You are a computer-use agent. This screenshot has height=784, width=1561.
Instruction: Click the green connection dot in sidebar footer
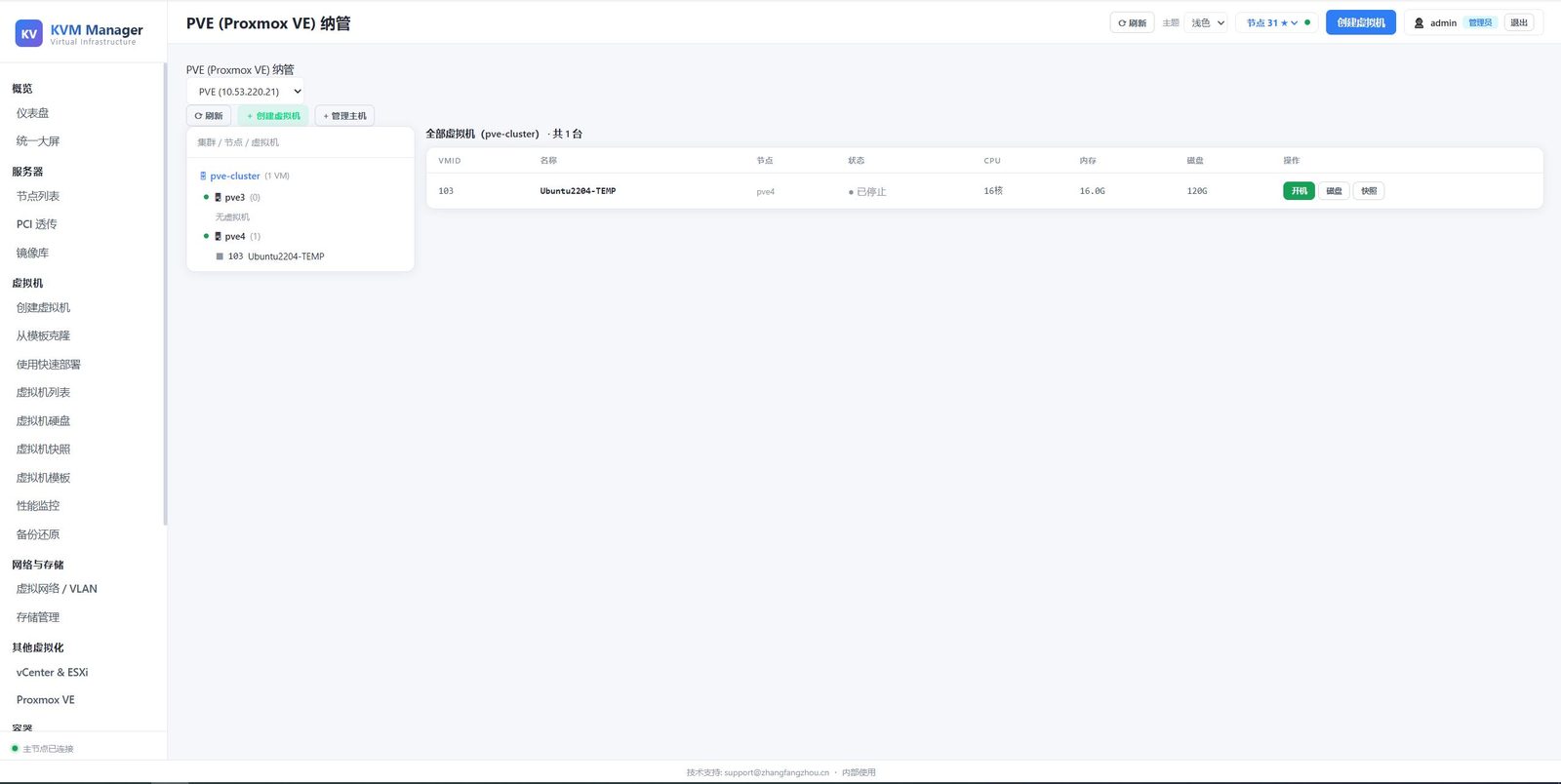[15, 749]
